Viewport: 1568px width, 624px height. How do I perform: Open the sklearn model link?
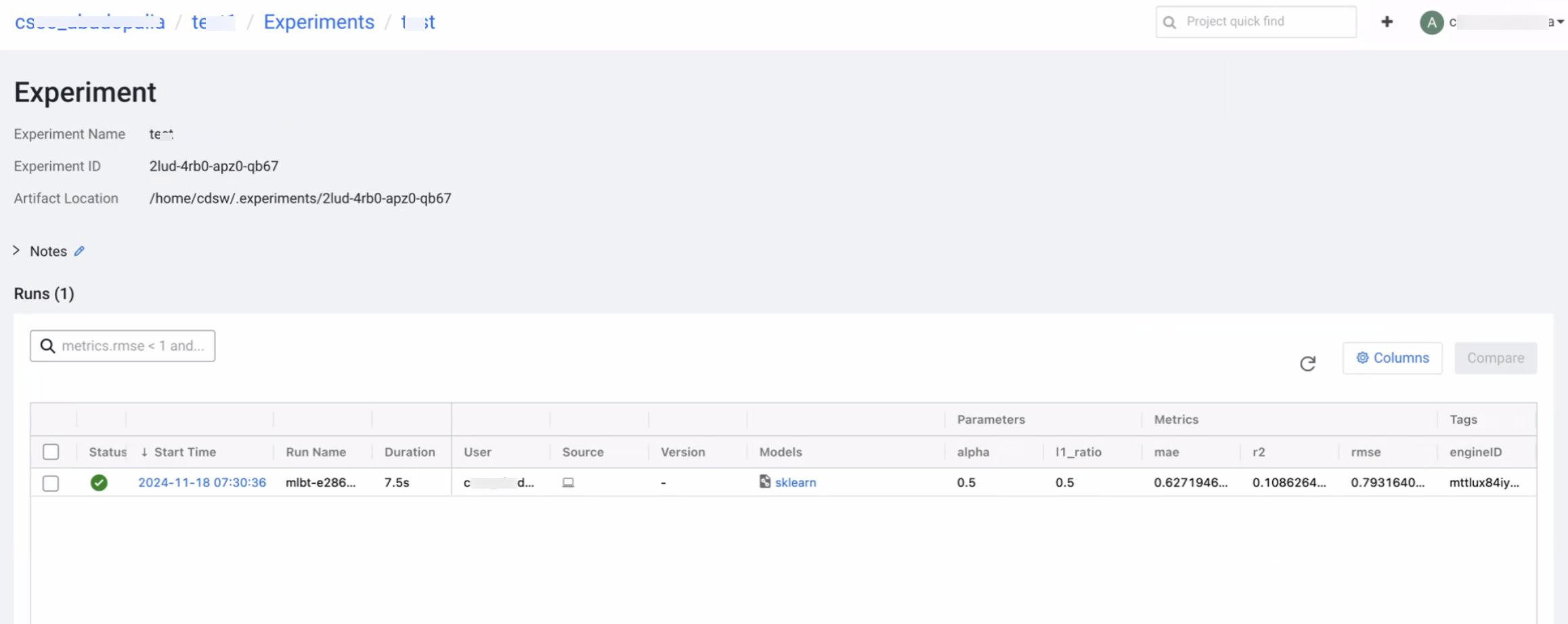(796, 483)
